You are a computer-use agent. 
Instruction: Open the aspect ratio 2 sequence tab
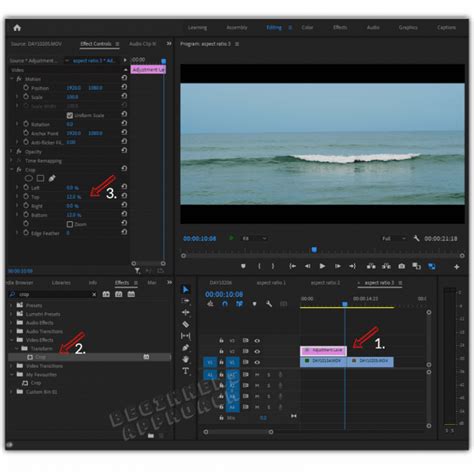click(x=325, y=283)
